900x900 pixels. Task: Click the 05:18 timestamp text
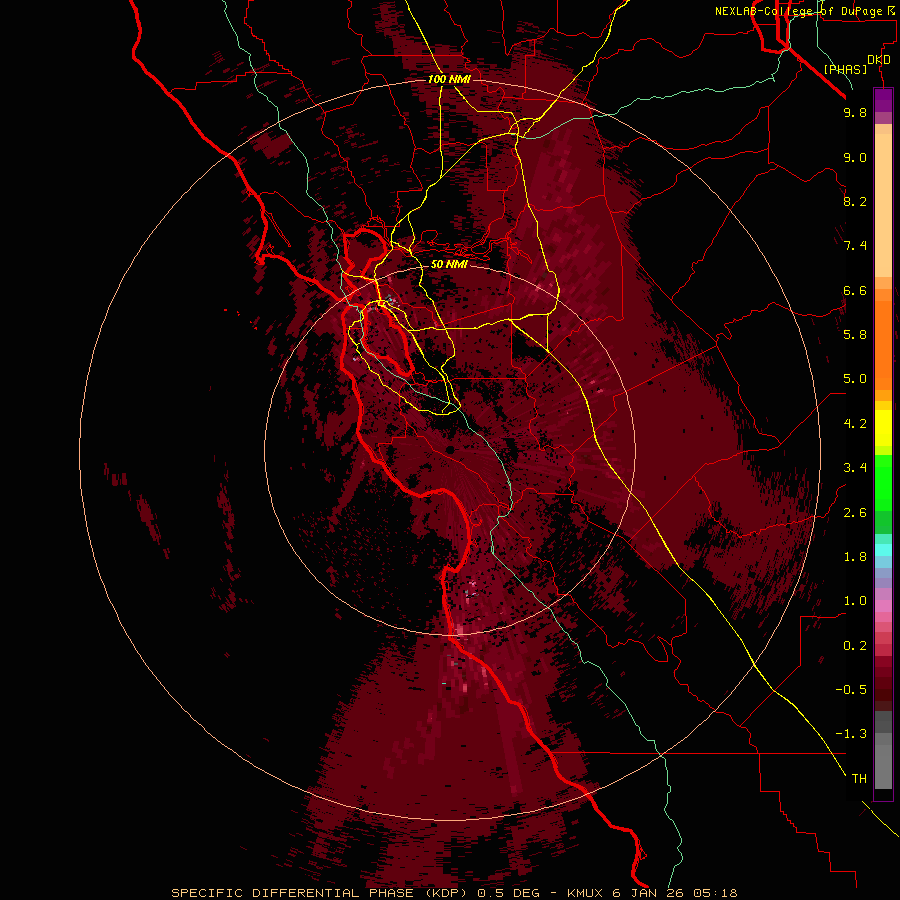pyautogui.click(x=715, y=893)
